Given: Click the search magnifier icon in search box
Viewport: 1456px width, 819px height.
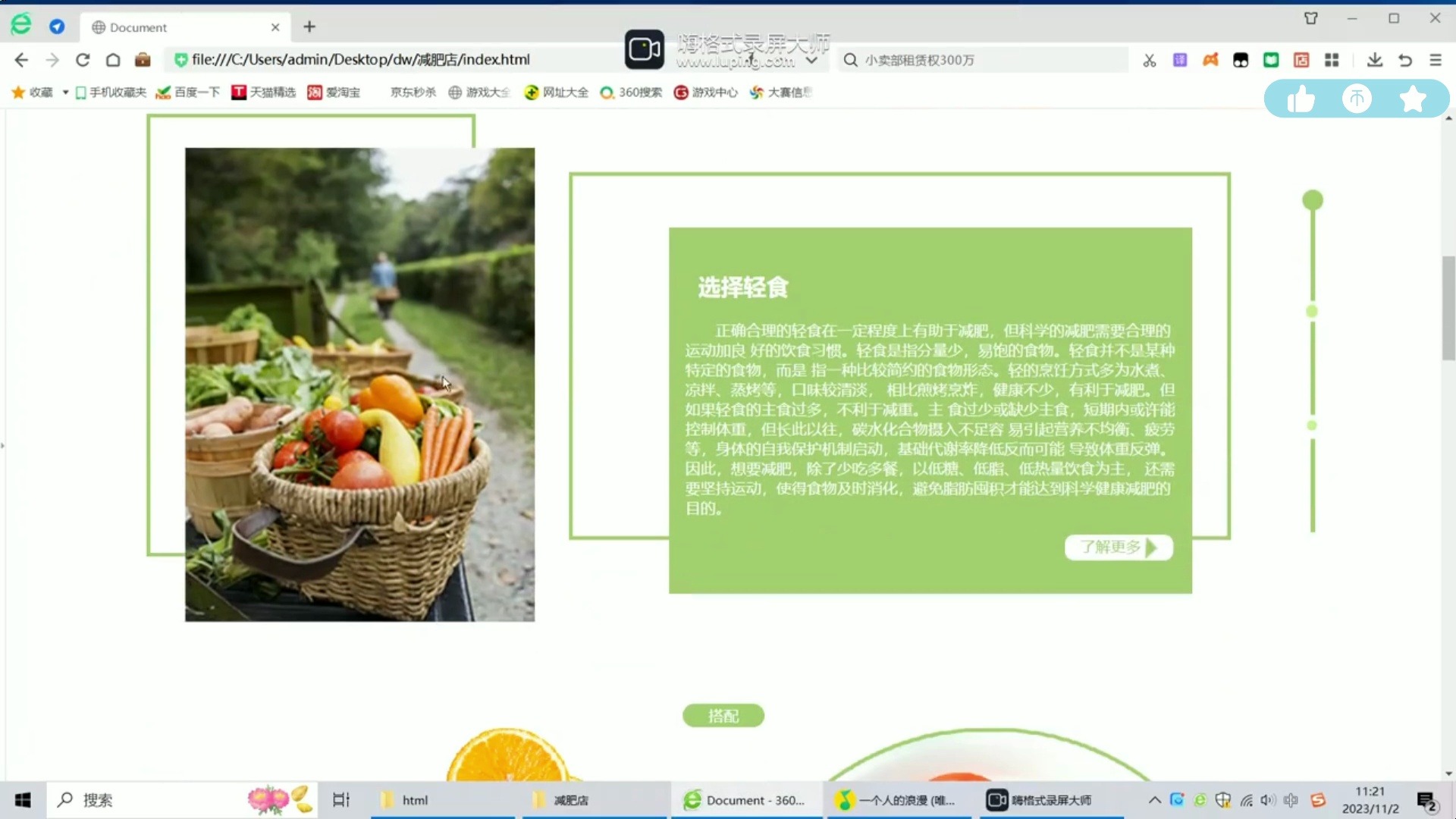Looking at the screenshot, I should pyautogui.click(x=851, y=60).
